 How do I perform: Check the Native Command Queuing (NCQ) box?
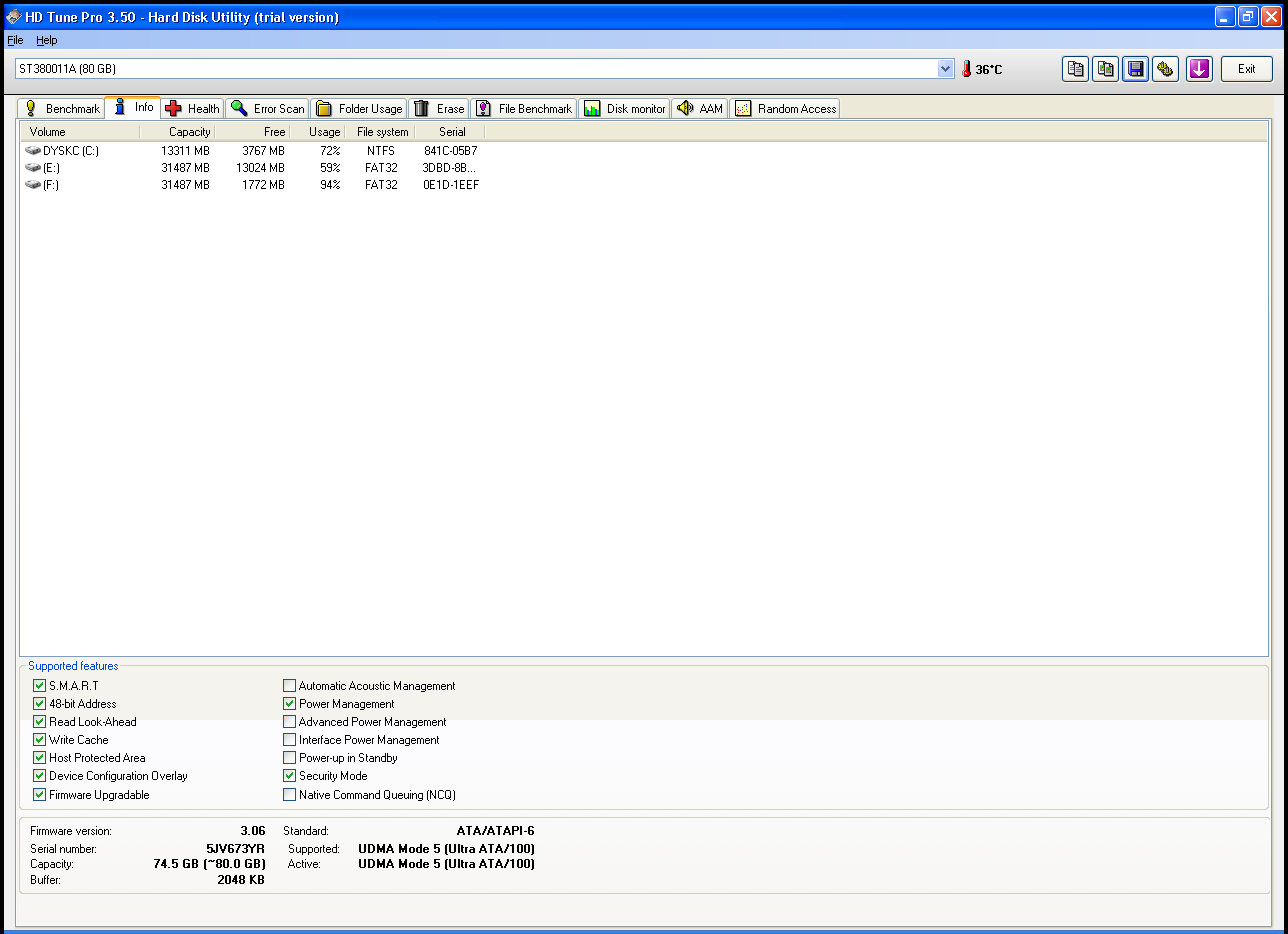[x=290, y=795]
